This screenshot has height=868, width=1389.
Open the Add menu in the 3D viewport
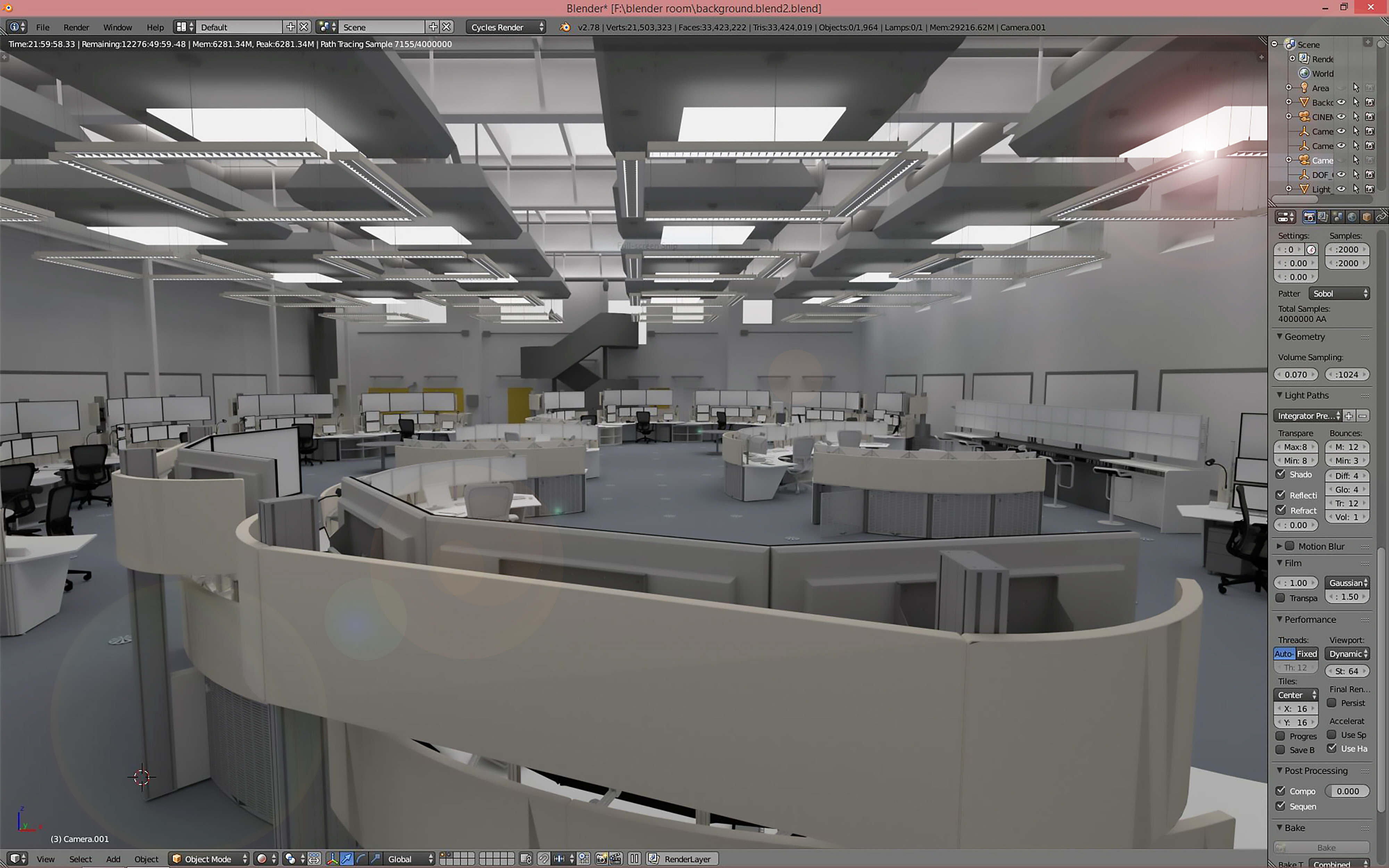tap(113, 859)
